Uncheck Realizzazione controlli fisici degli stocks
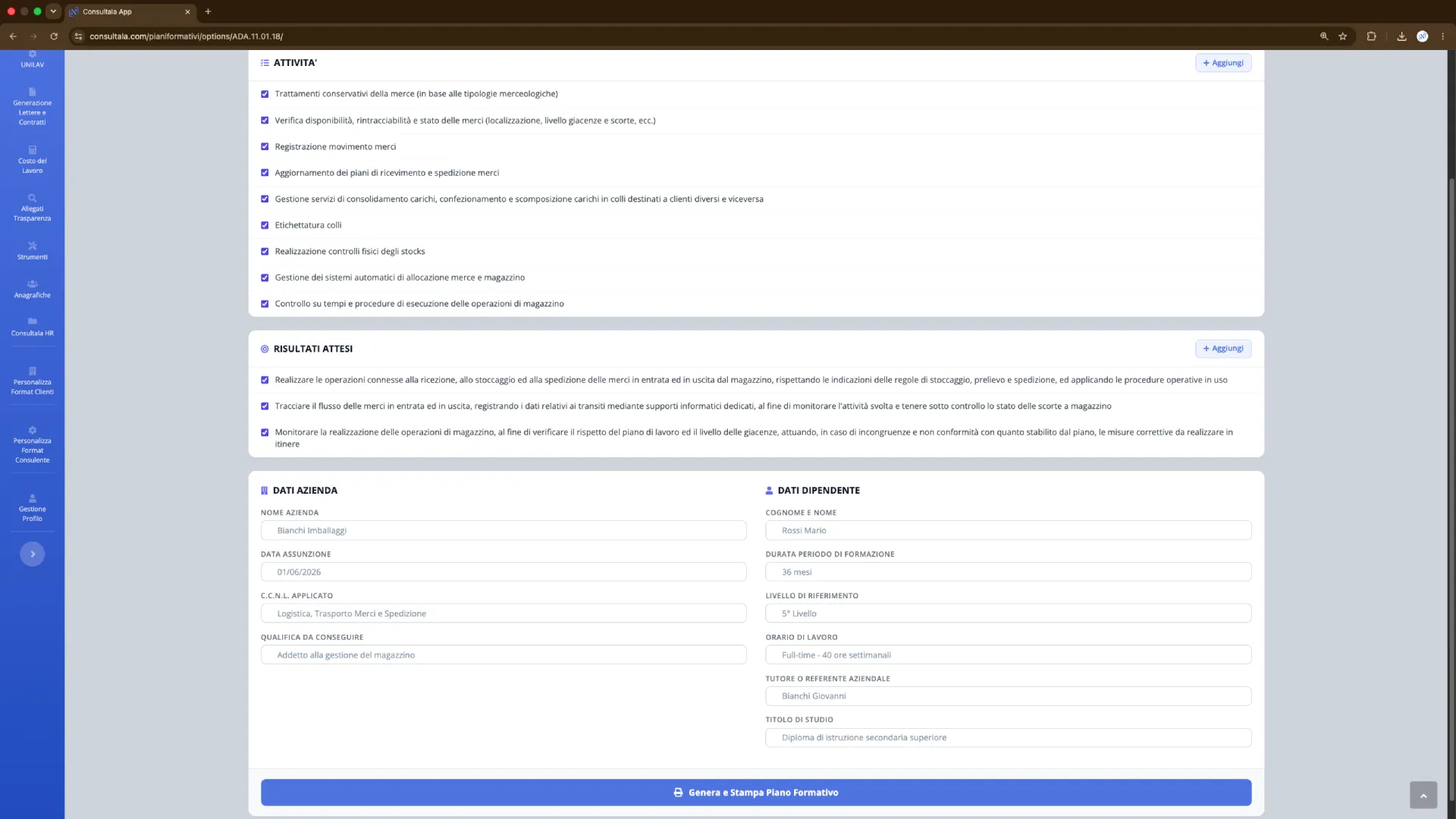The image size is (1456, 819). point(265,251)
